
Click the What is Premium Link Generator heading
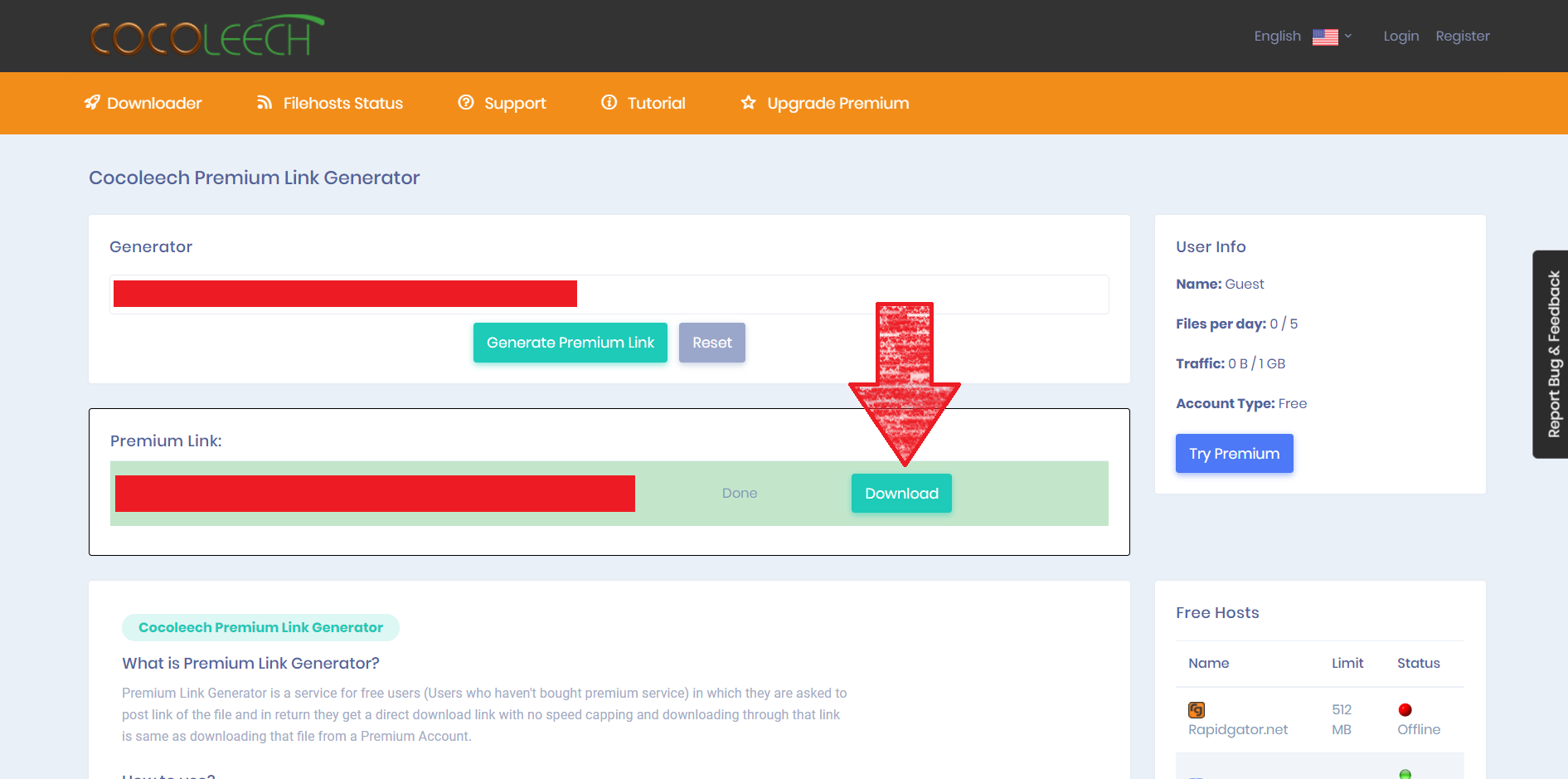coord(250,664)
